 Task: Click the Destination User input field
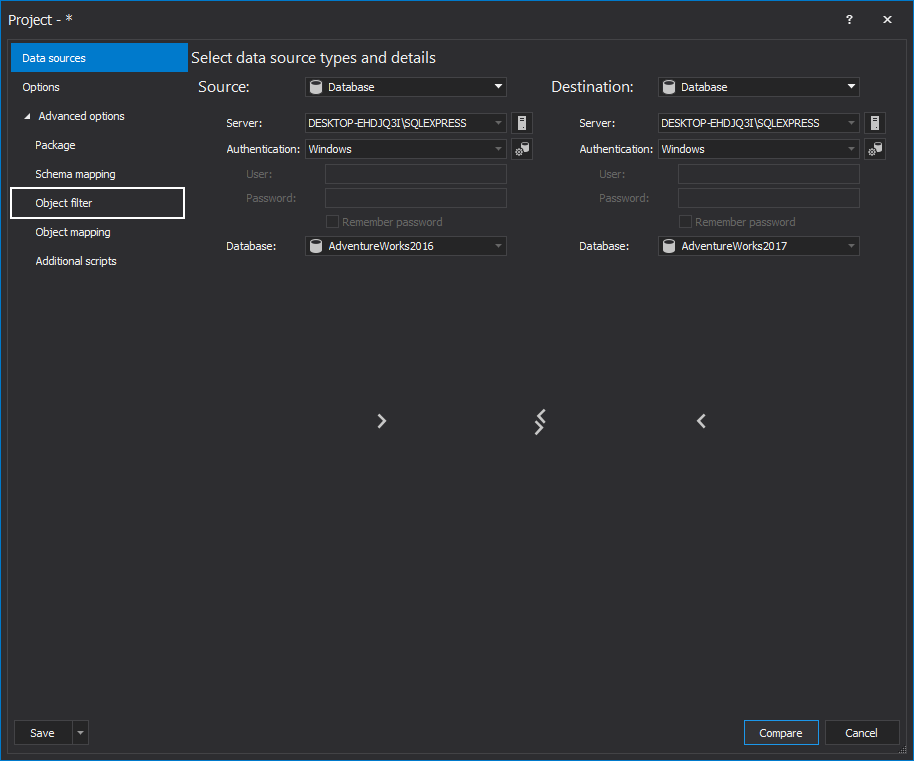(768, 174)
